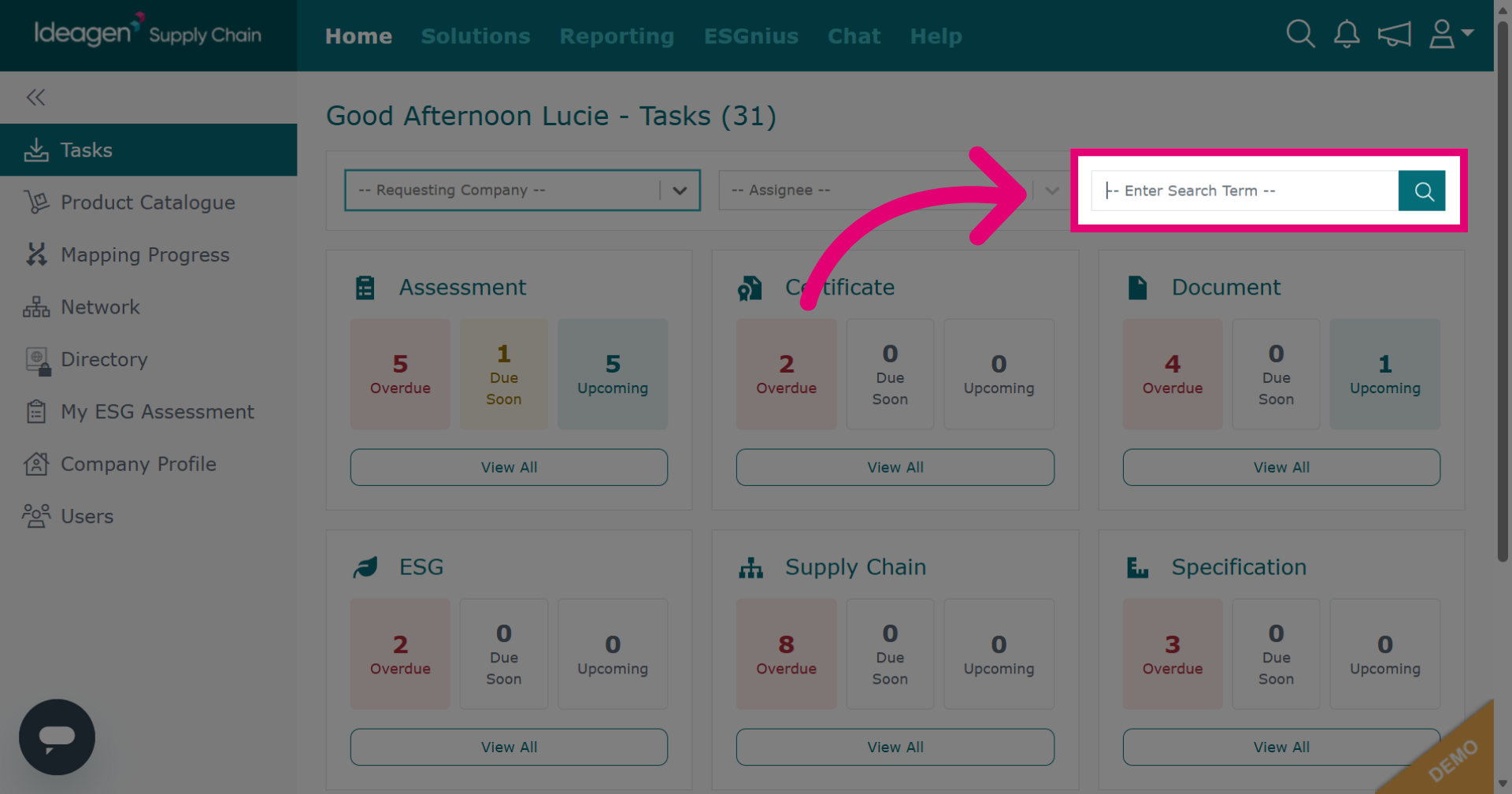Open 5 Upcoming Assessment tile

[613, 374]
